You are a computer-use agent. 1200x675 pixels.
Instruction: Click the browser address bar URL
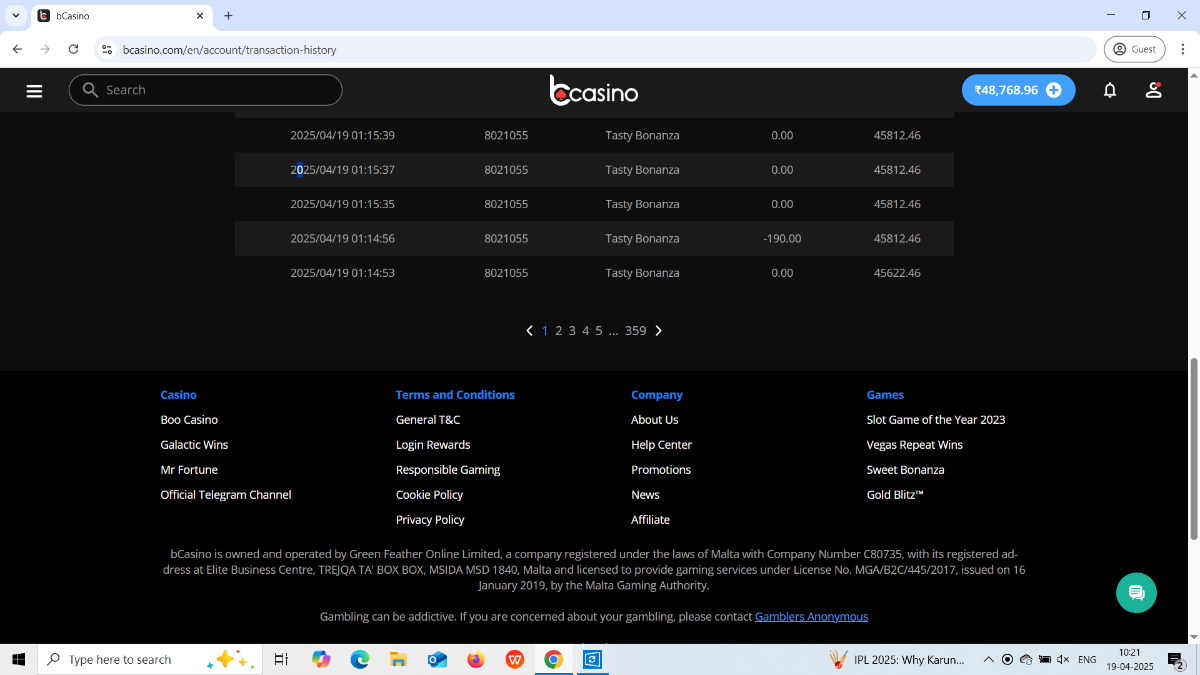pos(229,50)
